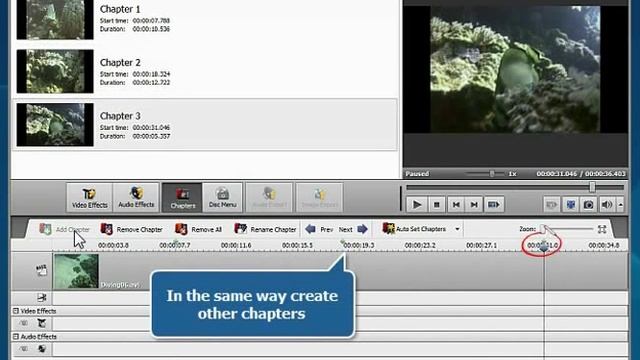This screenshot has width=640, height=360.
Task: Collapse the Video Effects track group
Action: [x=16, y=311]
